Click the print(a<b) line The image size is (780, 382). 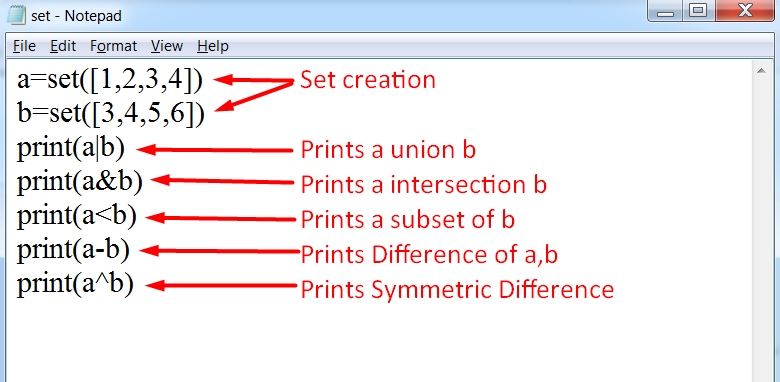(77, 217)
